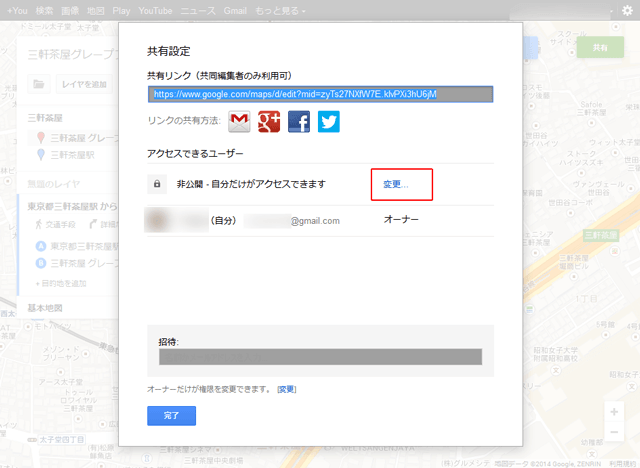The height and width of the screenshot is (468, 640).
Task: Click the zoom in plus button on map
Action: (614, 412)
